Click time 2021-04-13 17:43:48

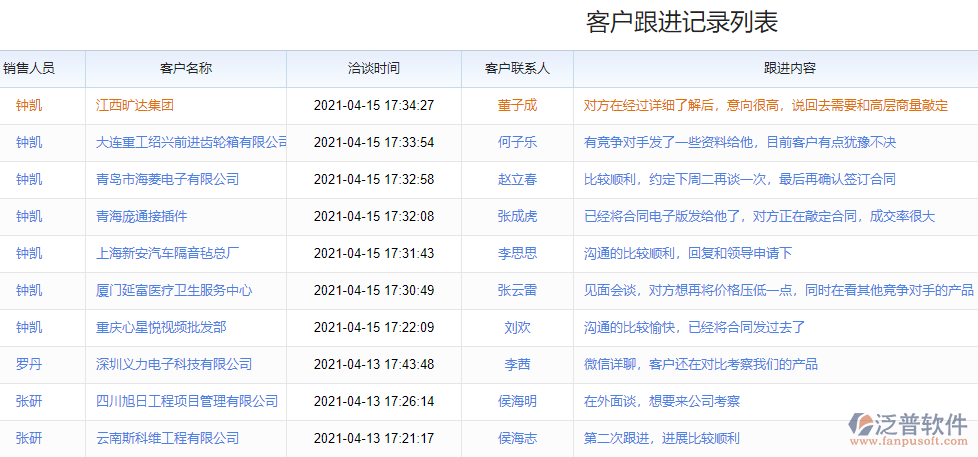[374, 364]
